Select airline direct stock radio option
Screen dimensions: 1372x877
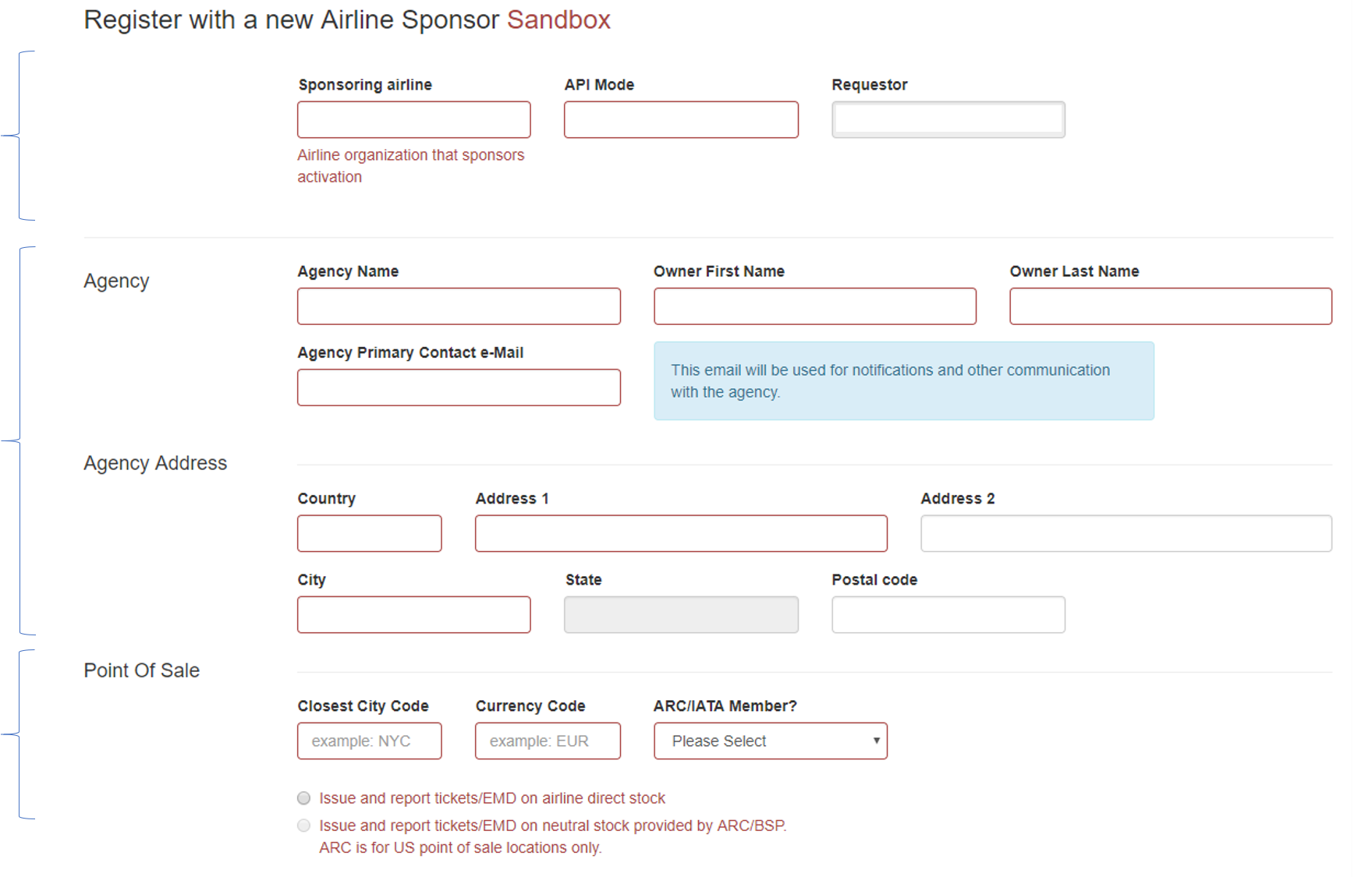[304, 798]
